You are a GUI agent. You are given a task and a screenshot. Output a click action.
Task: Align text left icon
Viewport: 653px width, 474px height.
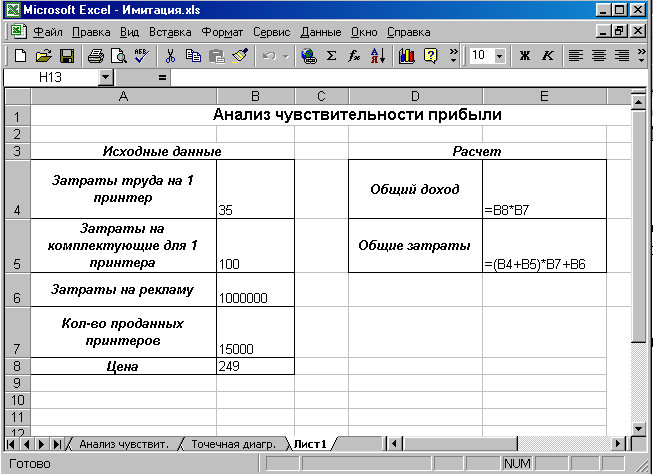coord(576,55)
